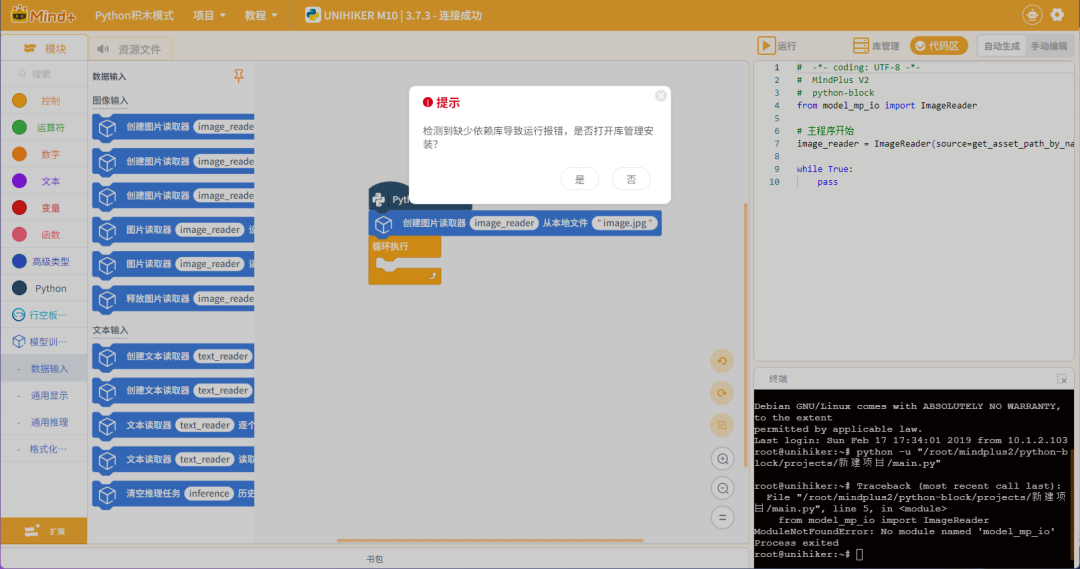Zoom in on the workspace
The image size is (1080, 569).
pyautogui.click(x=723, y=459)
